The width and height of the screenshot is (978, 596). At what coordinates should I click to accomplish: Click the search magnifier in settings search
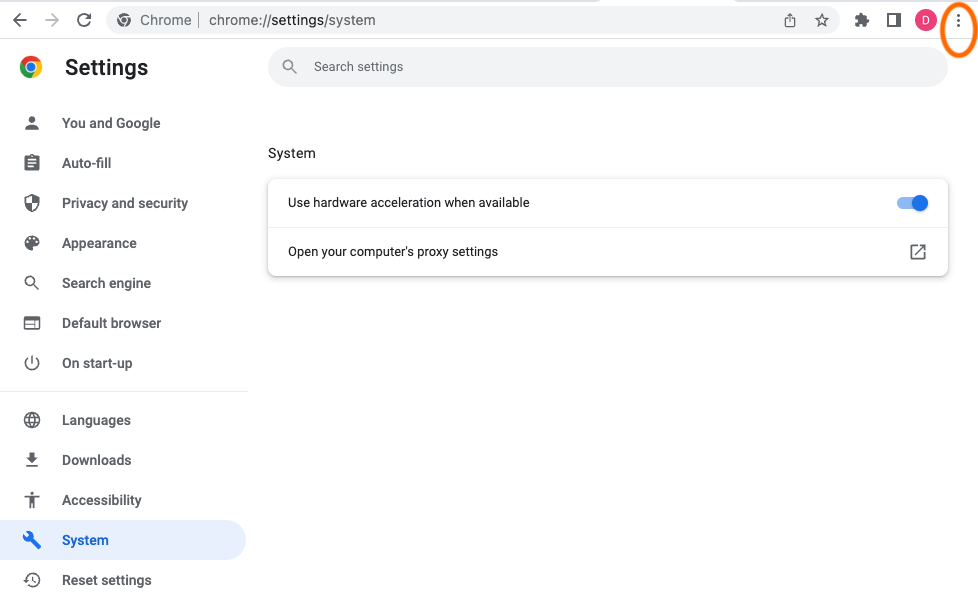289,66
